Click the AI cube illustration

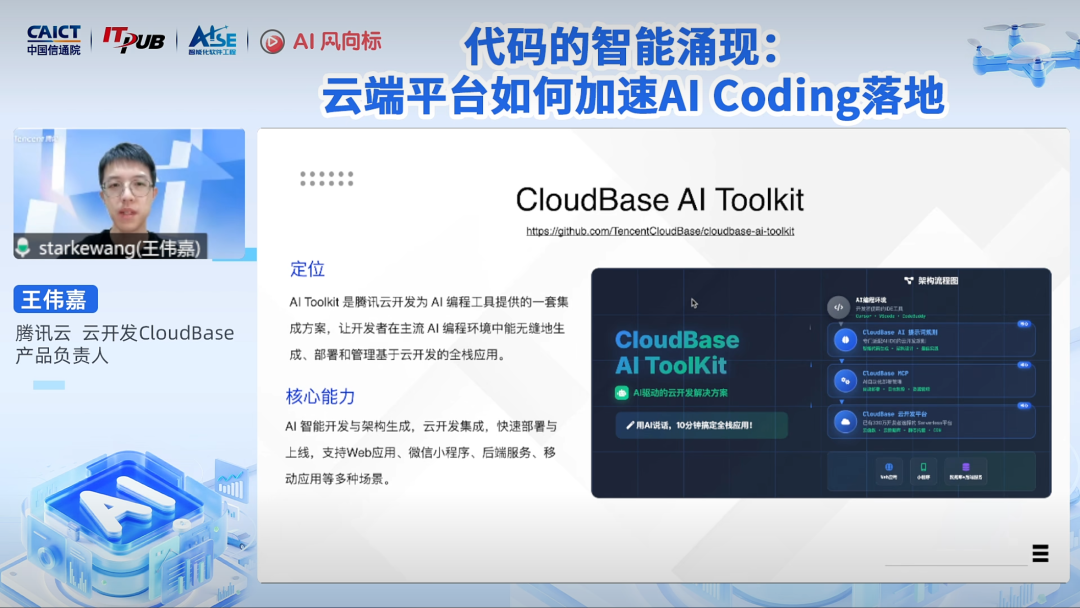point(127,525)
